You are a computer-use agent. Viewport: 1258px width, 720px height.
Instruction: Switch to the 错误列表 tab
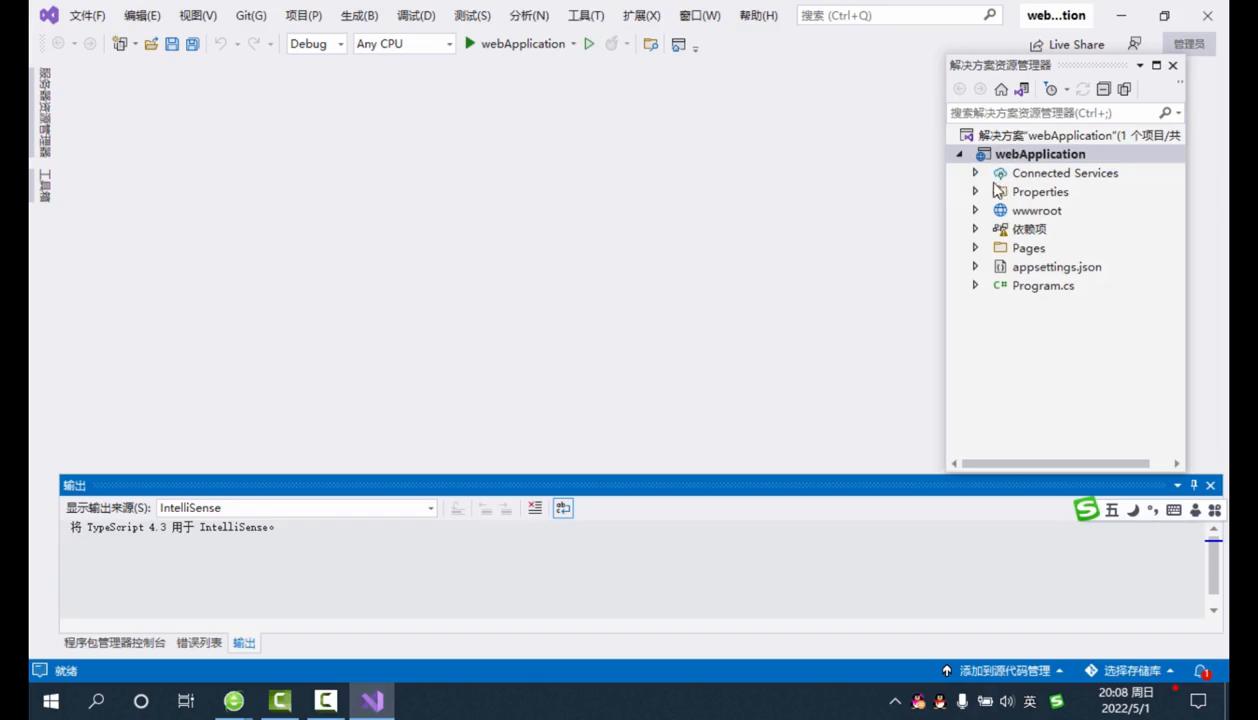click(x=199, y=643)
